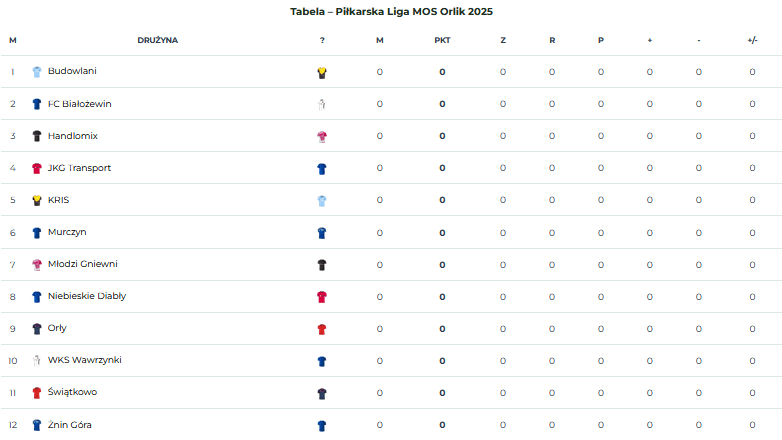Open the Orły team link

[x=57, y=328]
